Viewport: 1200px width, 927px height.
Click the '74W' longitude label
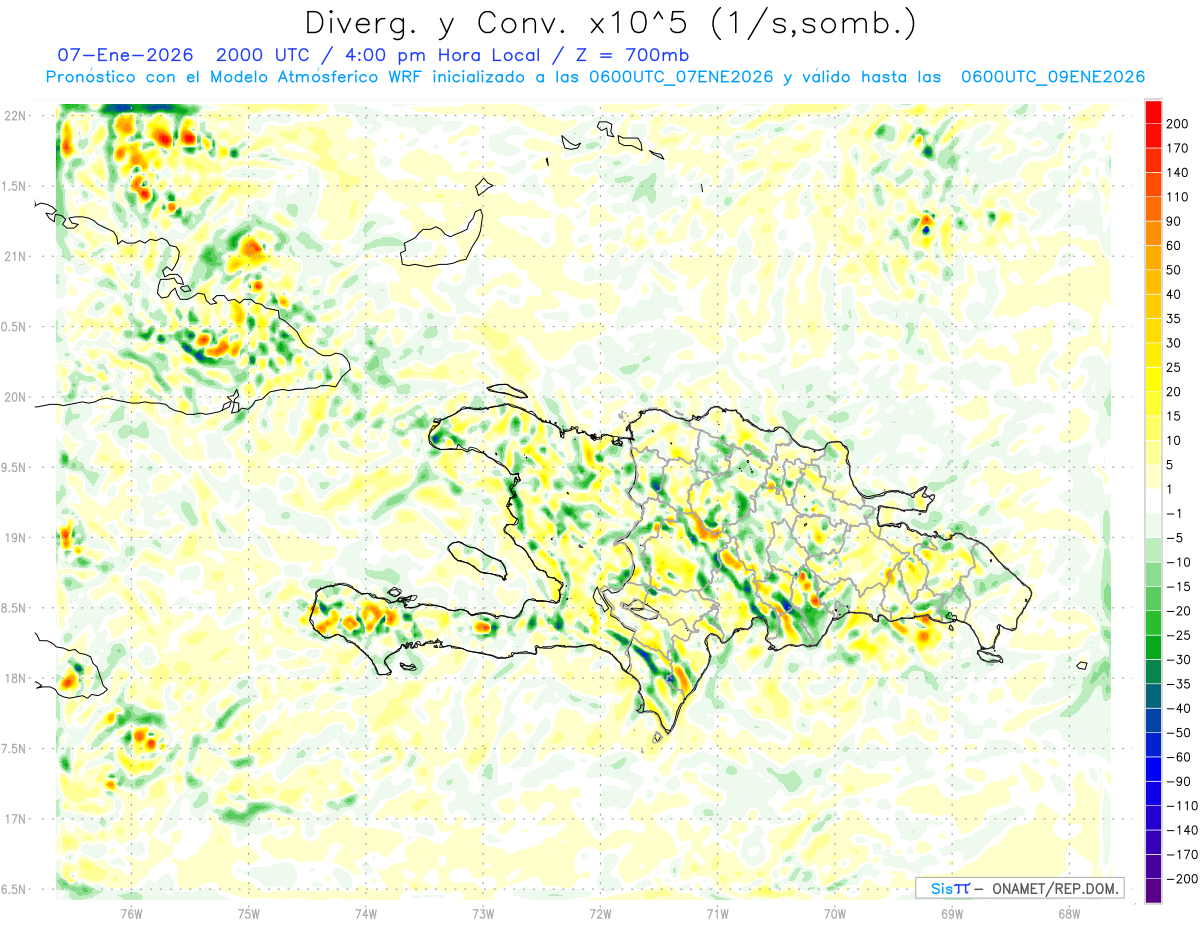pos(366,914)
